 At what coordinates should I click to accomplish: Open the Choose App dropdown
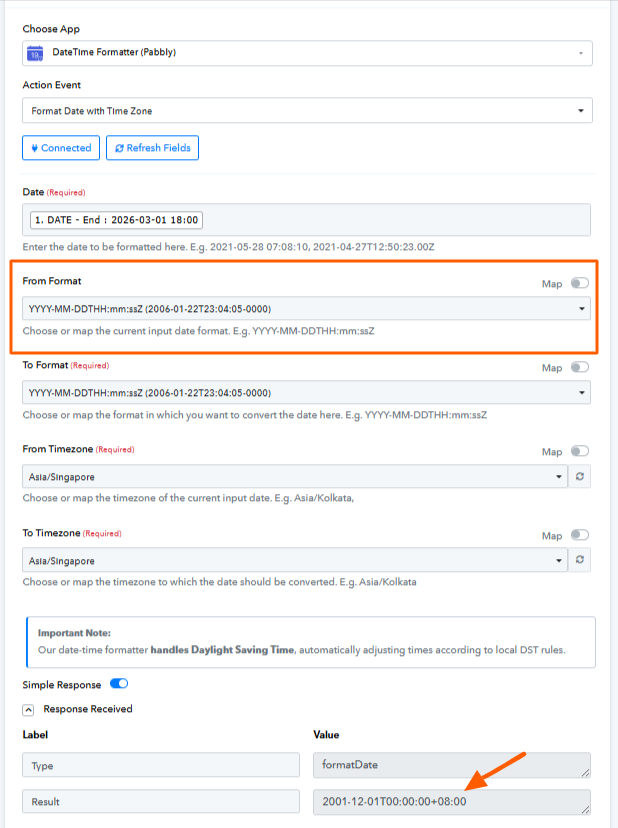pyautogui.click(x=307, y=53)
